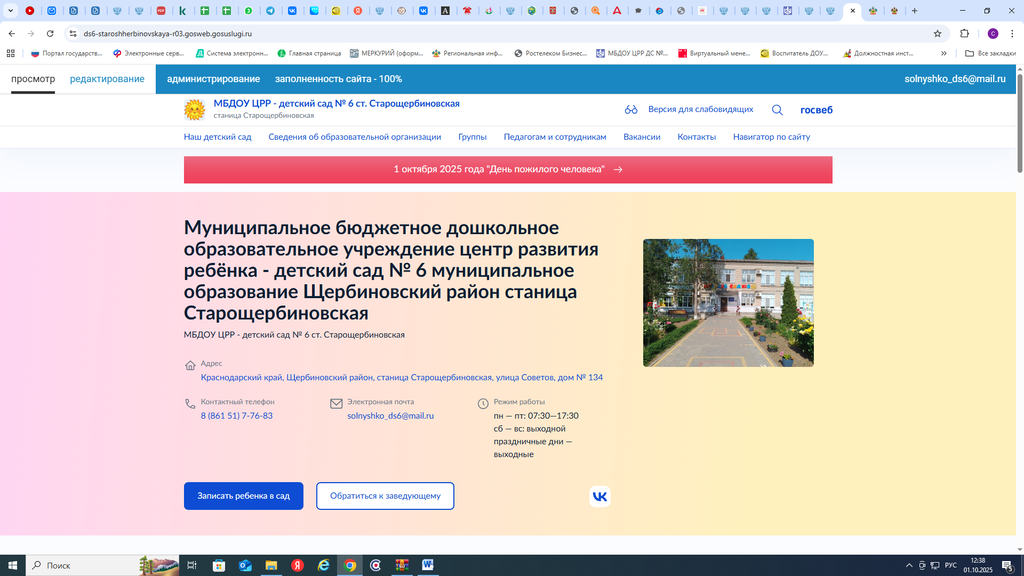Open the 'Контакты' menu item
This screenshot has width=1024, height=576.
(696, 137)
